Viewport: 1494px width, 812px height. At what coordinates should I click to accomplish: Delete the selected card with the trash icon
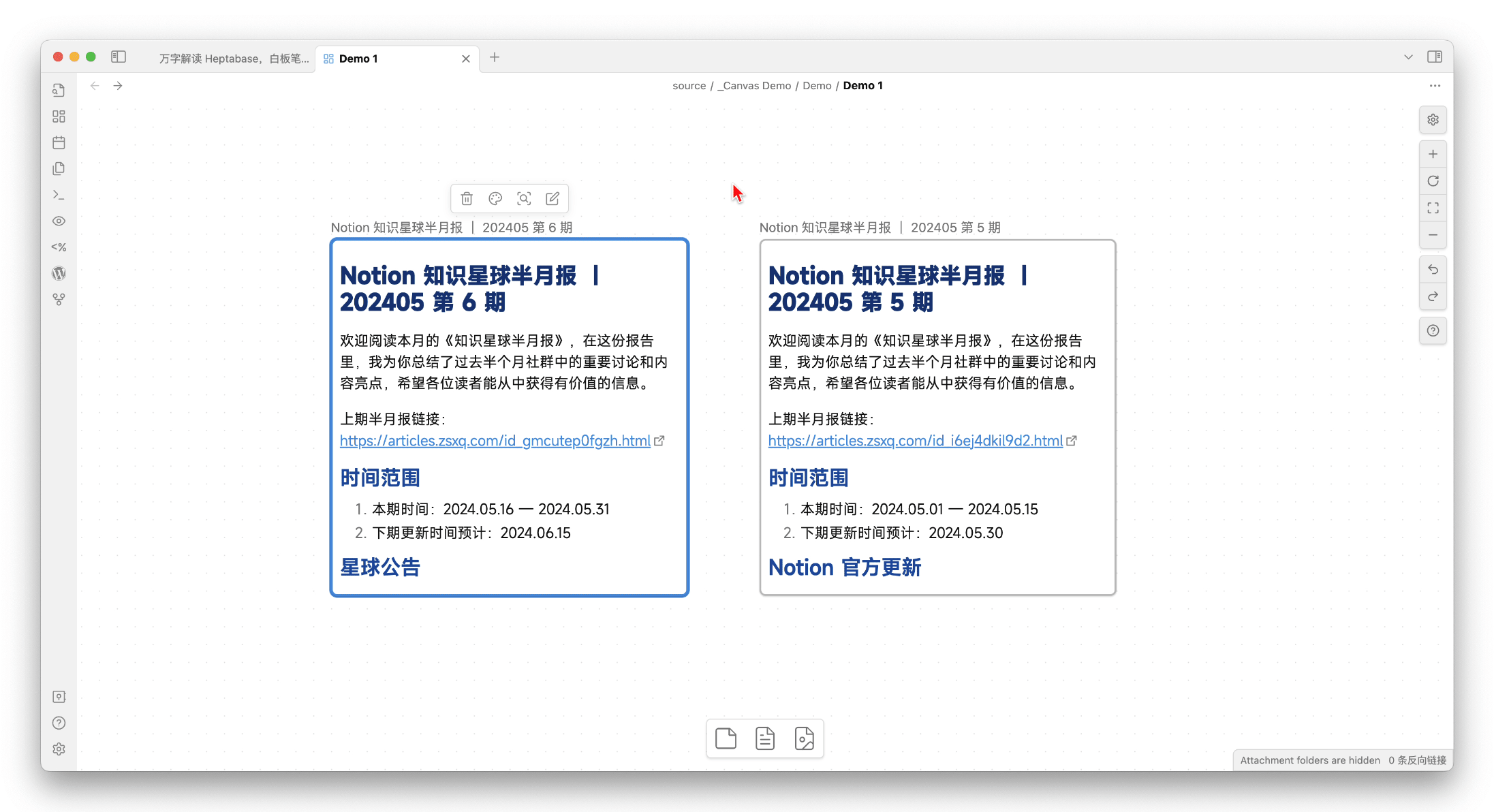[x=467, y=198]
